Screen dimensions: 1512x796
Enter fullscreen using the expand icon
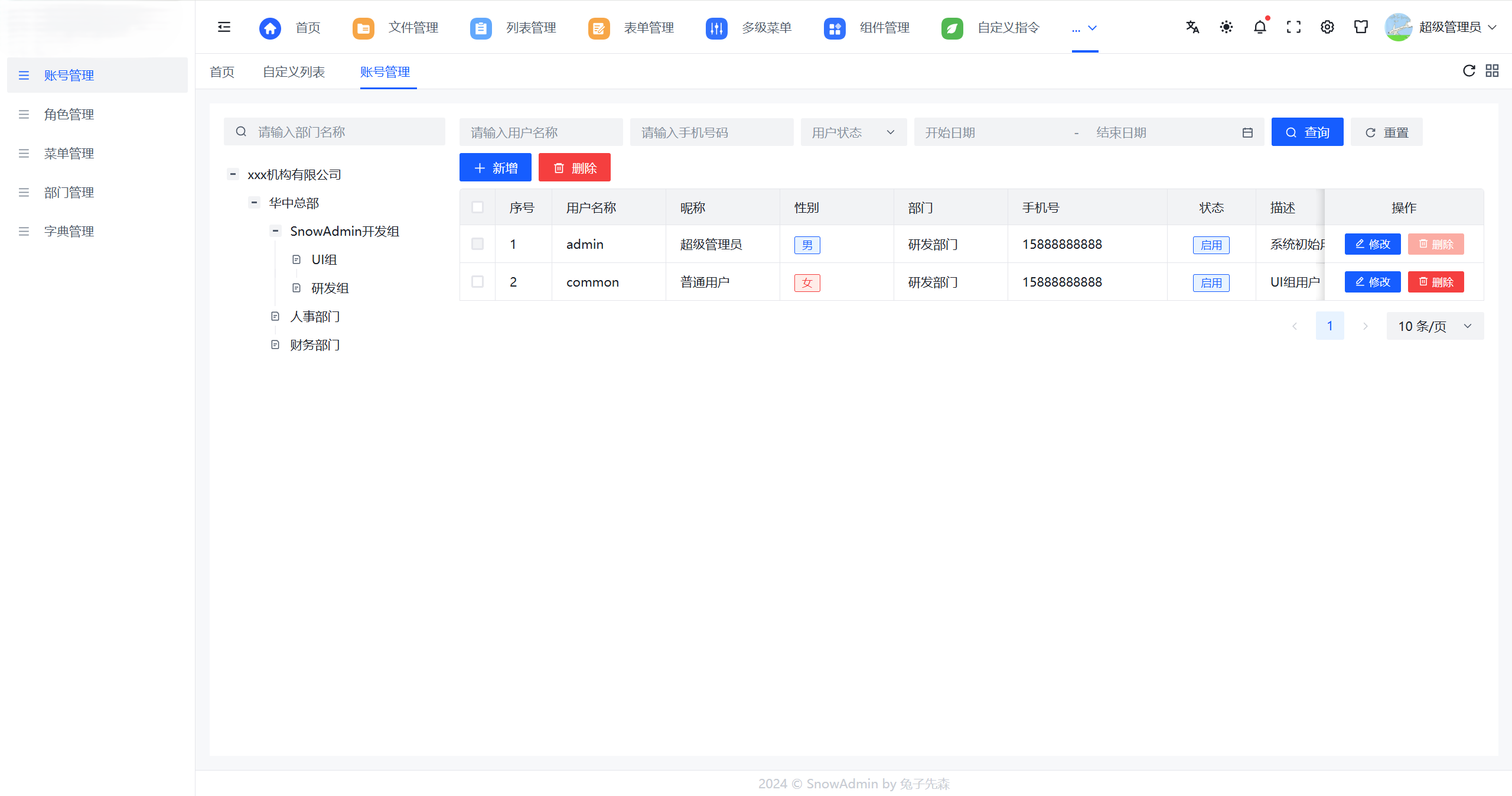pos(1293,27)
